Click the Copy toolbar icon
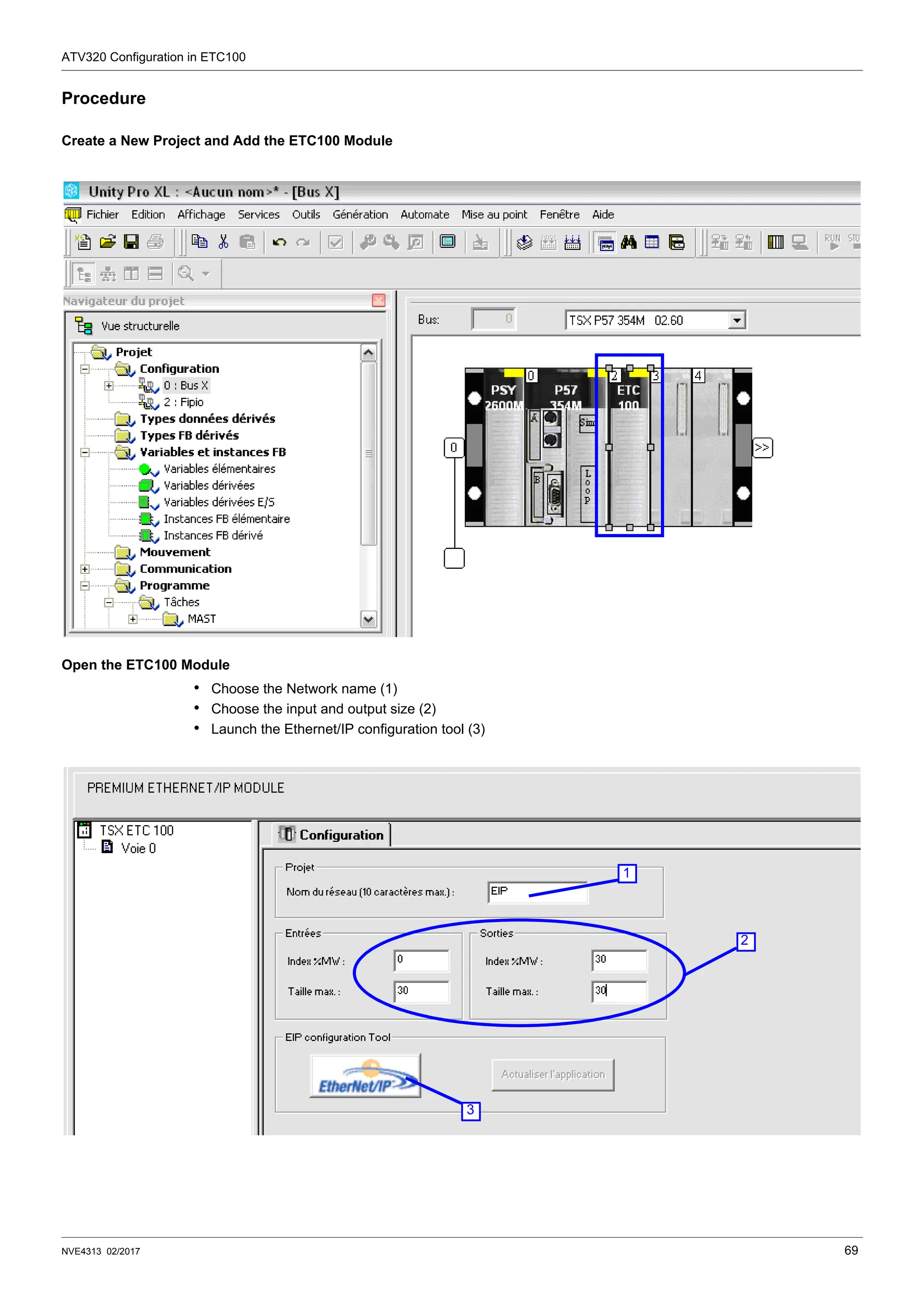 click(x=199, y=242)
